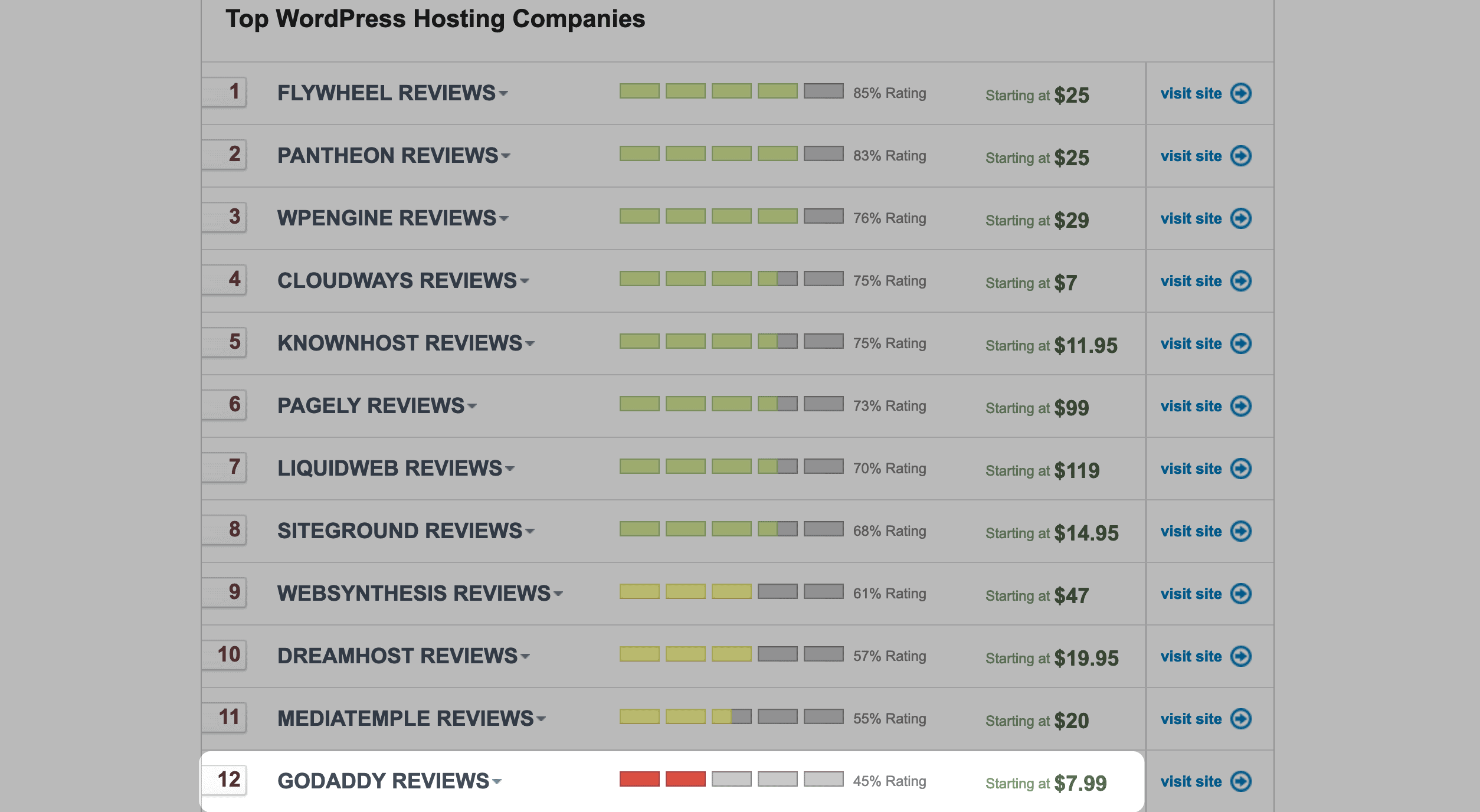
Task: Expand the GoDaddy Reviews dropdown
Action: pyautogui.click(x=497, y=781)
